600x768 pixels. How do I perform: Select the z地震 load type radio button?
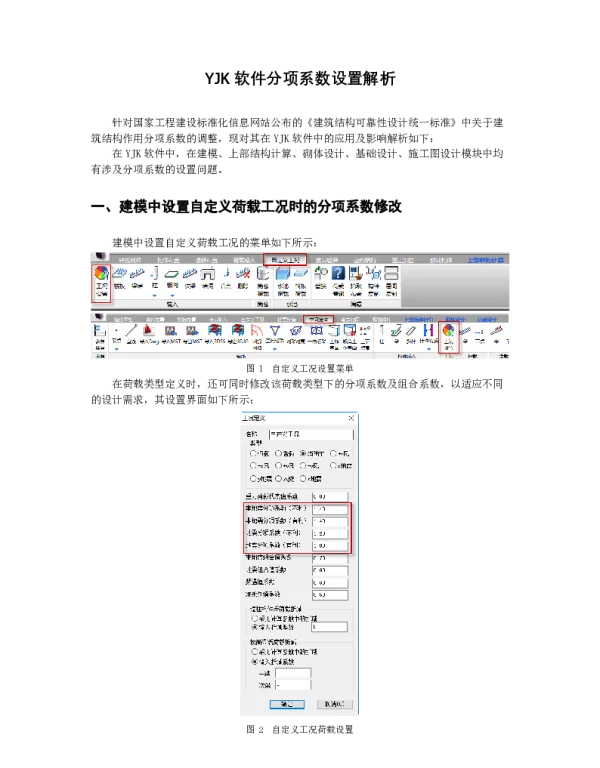click(304, 478)
